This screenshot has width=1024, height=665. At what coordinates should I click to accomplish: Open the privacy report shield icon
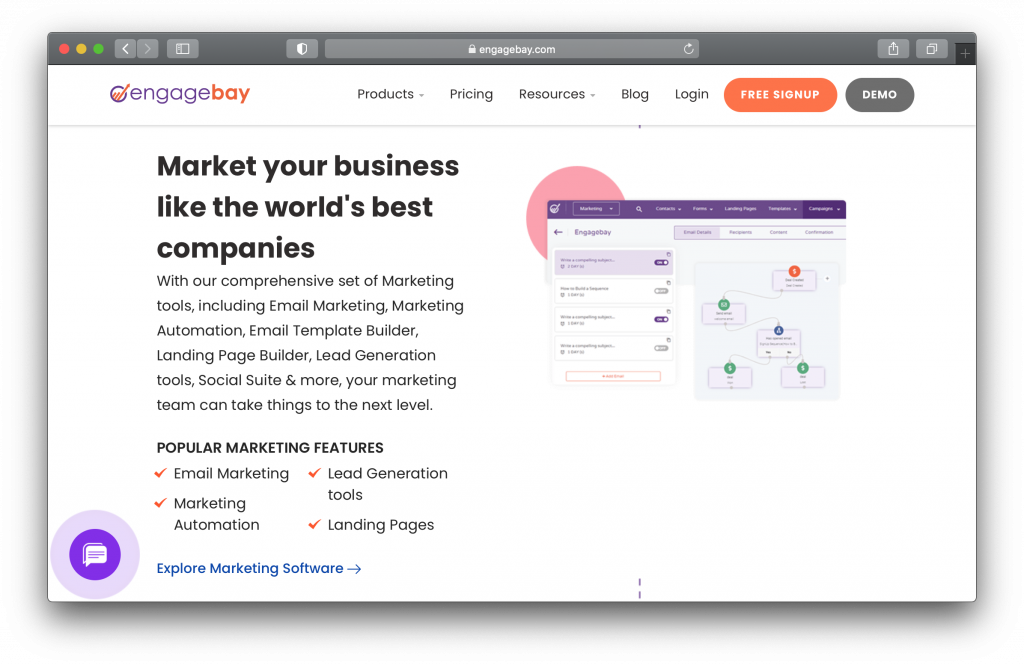302,49
